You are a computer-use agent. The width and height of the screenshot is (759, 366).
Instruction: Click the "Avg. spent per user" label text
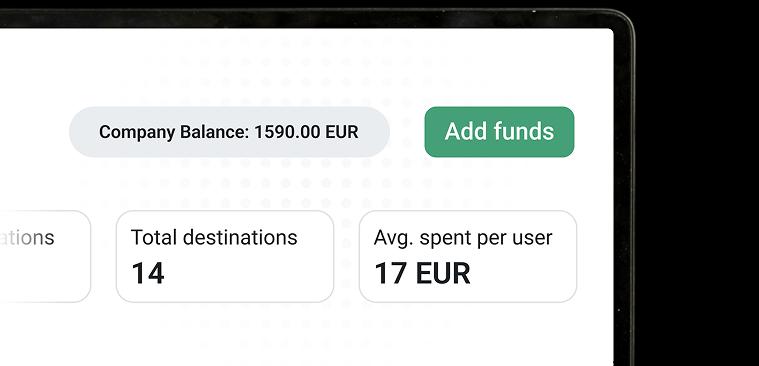463,238
